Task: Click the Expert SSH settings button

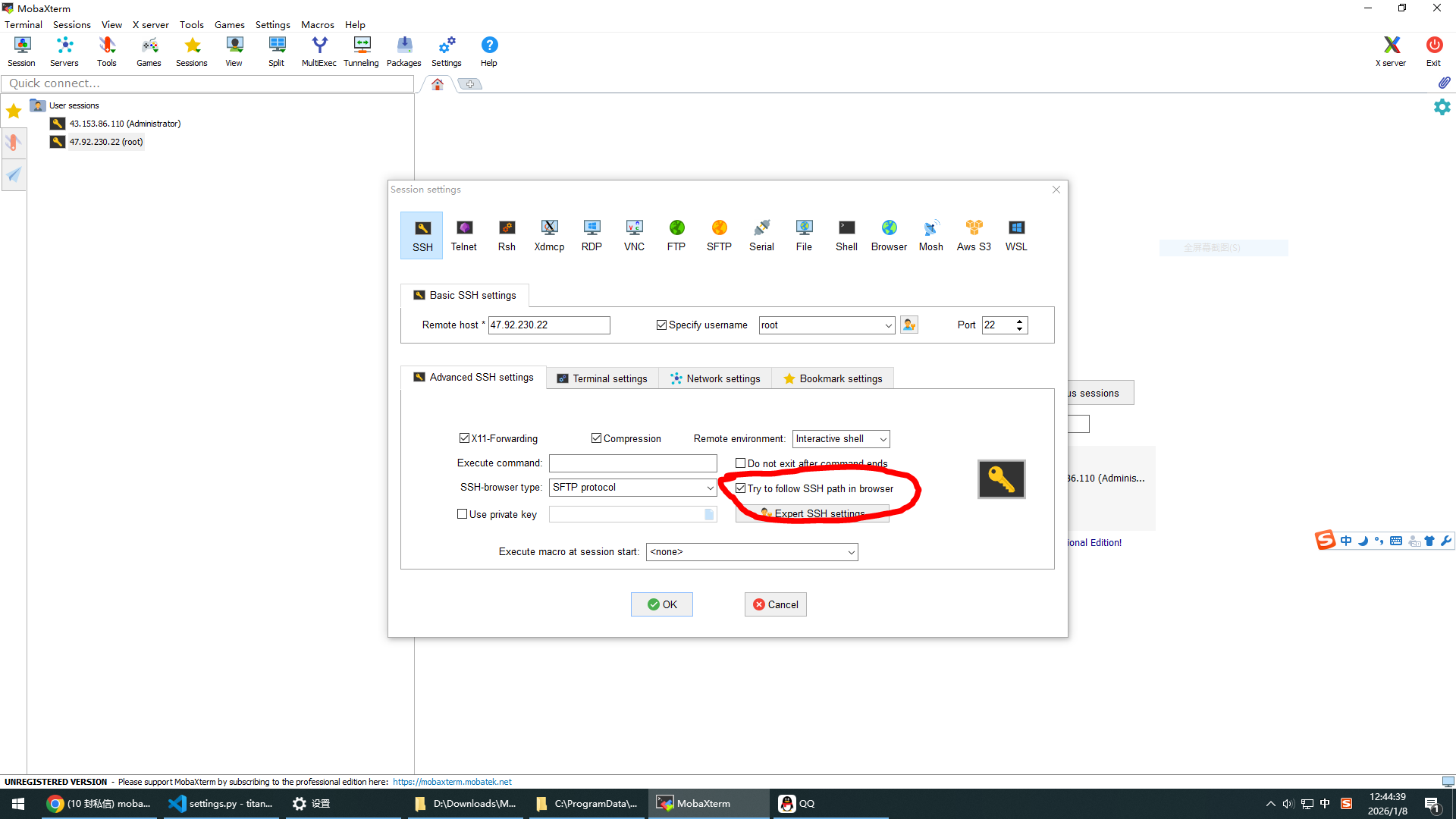Action: [811, 513]
